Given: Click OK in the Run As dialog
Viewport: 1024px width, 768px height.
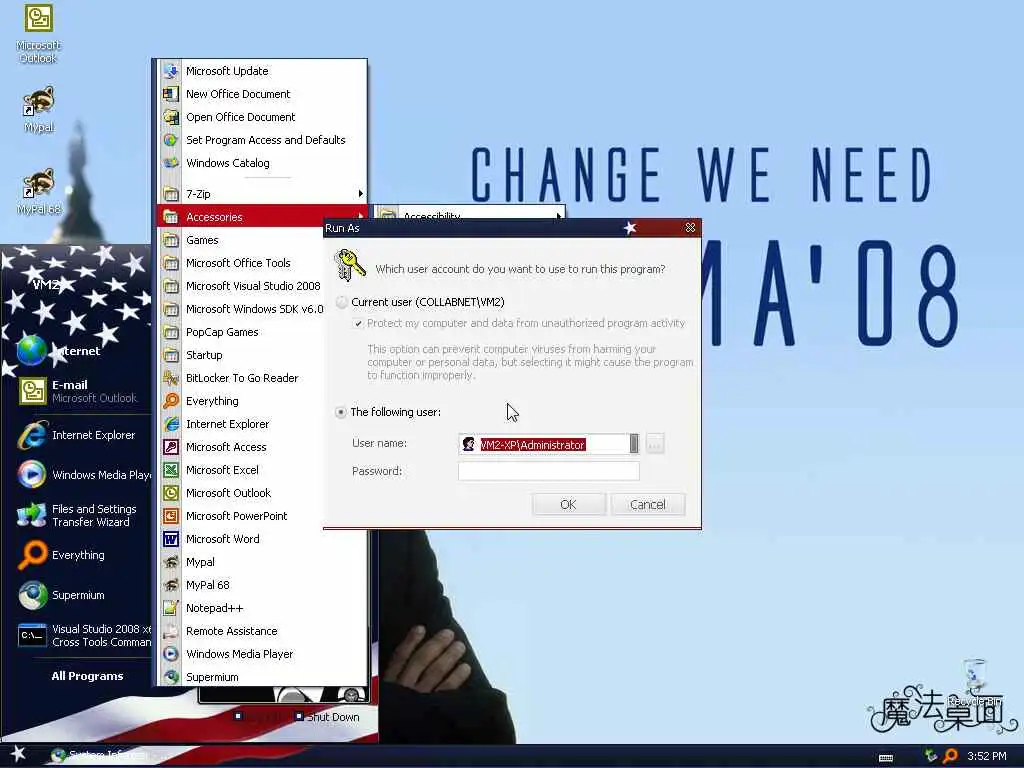Looking at the screenshot, I should click(x=568, y=504).
